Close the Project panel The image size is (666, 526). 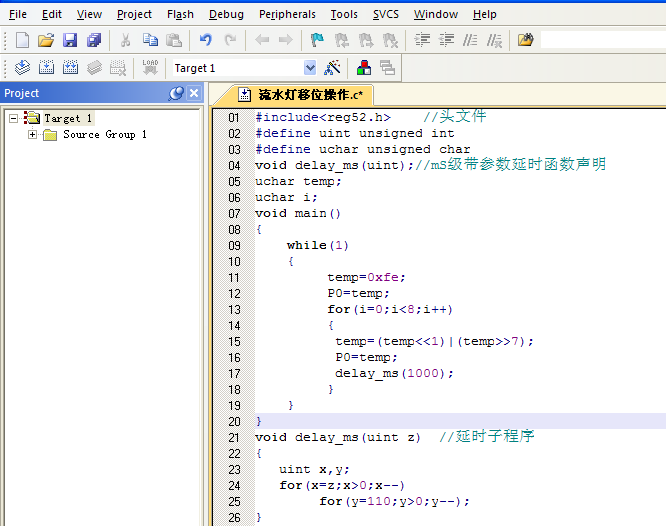tap(194, 93)
